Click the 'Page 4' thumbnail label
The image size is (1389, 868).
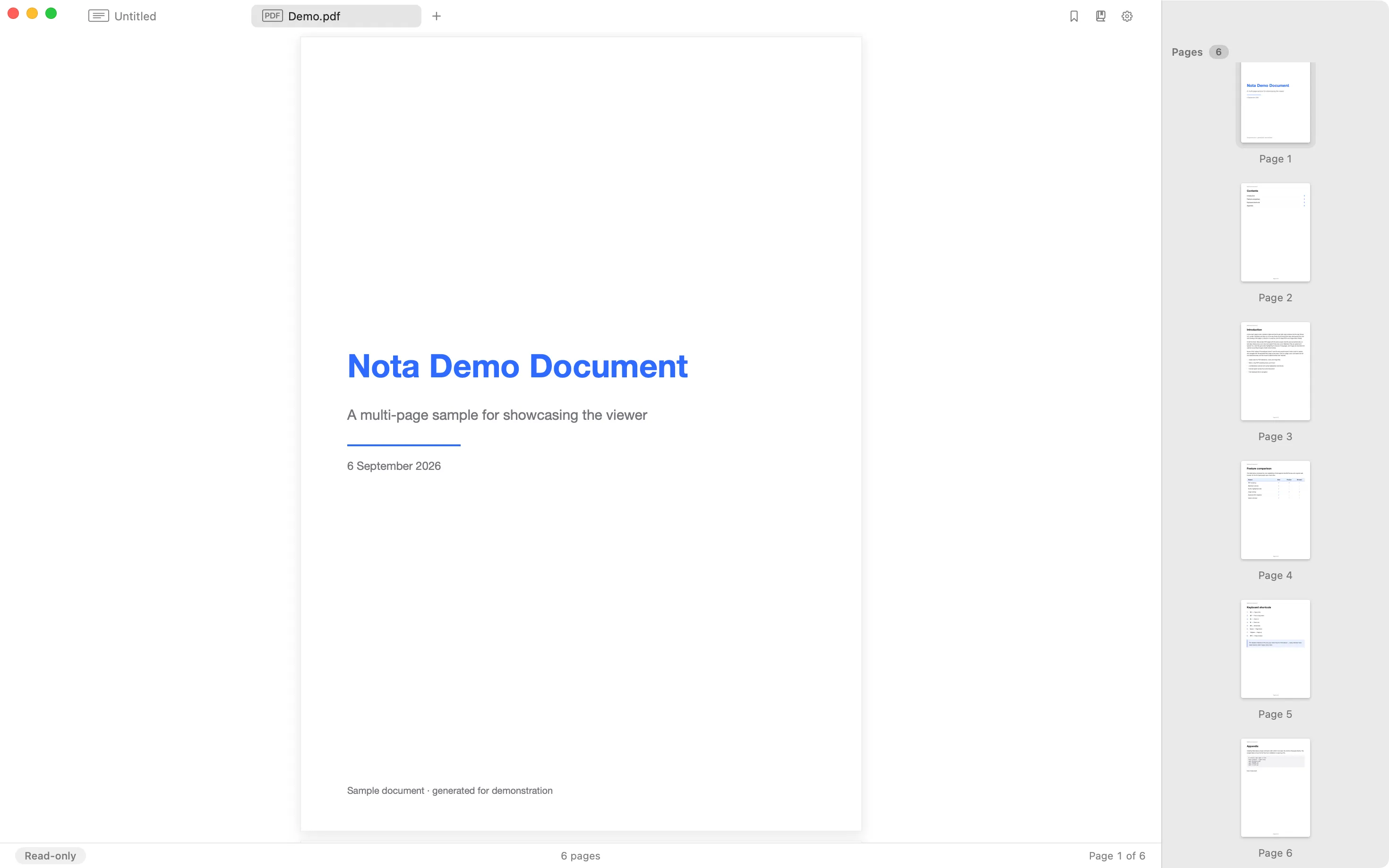point(1275,575)
